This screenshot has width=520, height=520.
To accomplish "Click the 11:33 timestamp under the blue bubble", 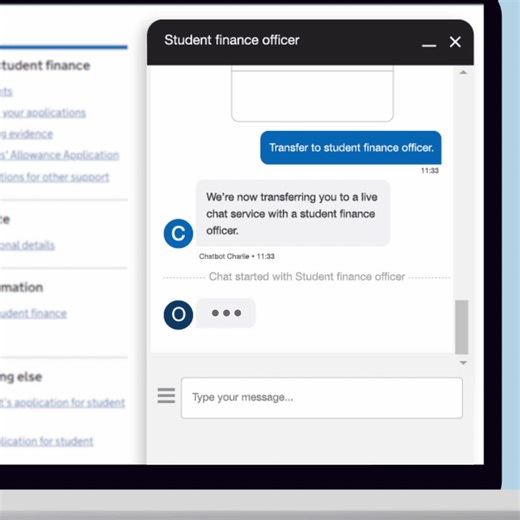I will (x=430, y=171).
